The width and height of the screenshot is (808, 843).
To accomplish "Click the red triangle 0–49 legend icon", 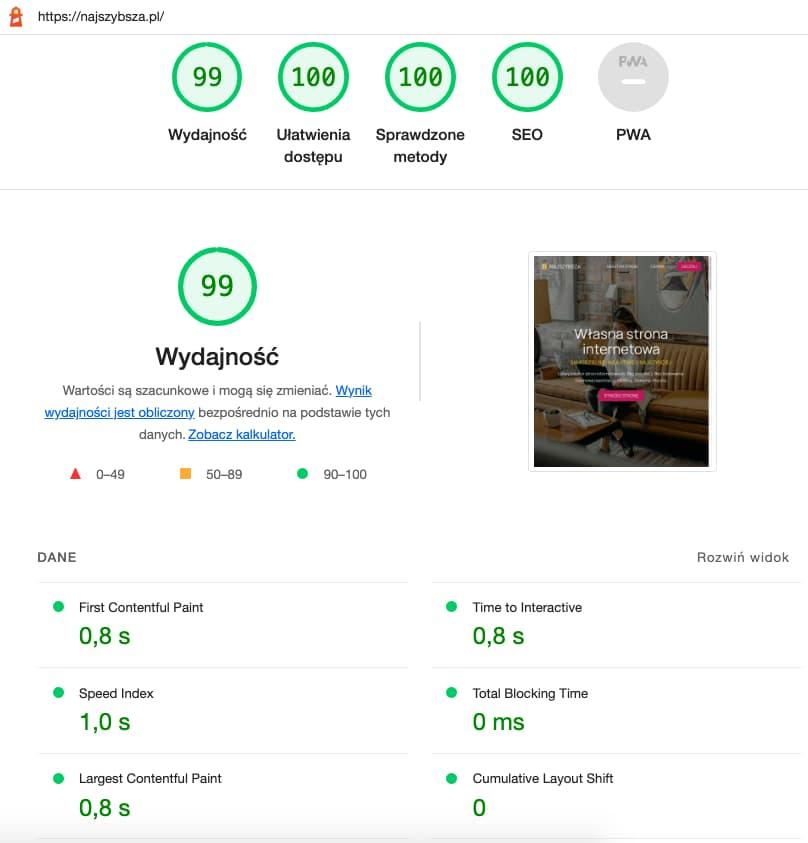I will click(x=77, y=474).
